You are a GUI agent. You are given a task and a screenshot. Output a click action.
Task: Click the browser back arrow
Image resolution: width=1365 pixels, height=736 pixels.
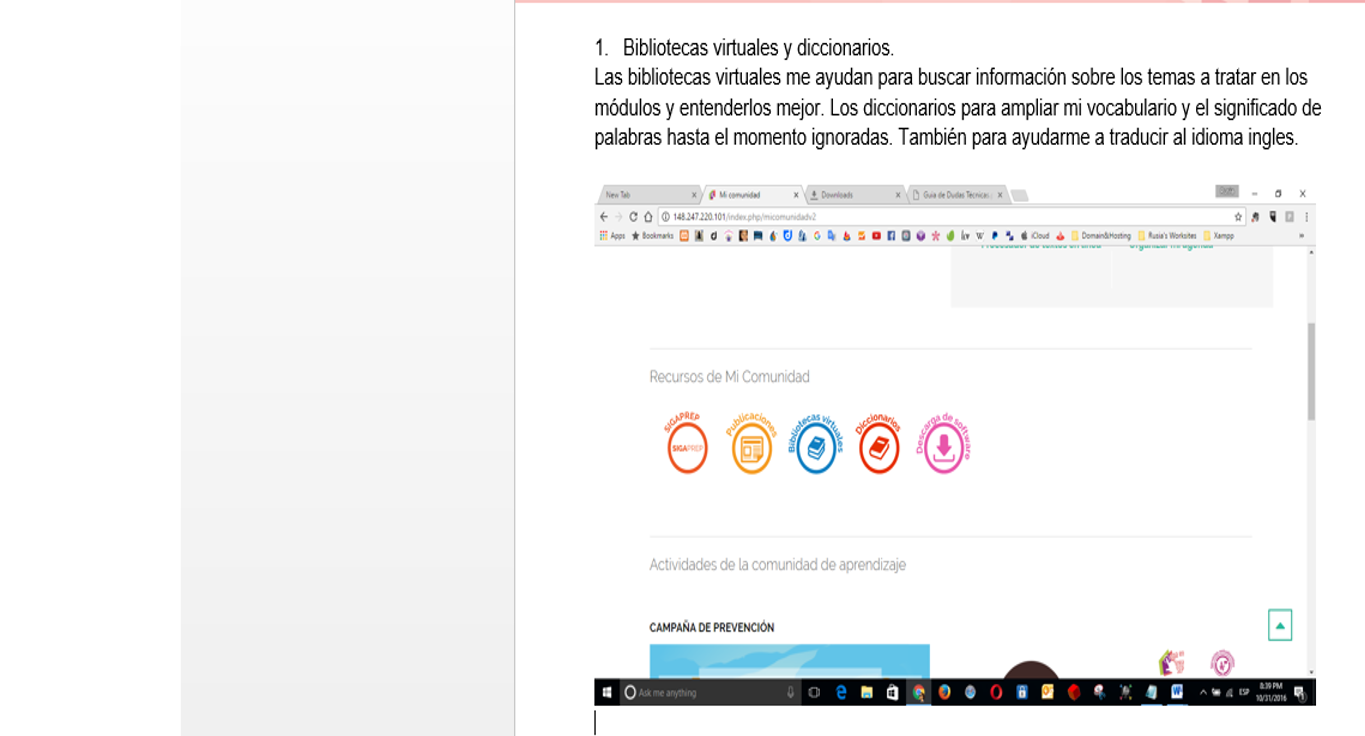pos(603,217)
